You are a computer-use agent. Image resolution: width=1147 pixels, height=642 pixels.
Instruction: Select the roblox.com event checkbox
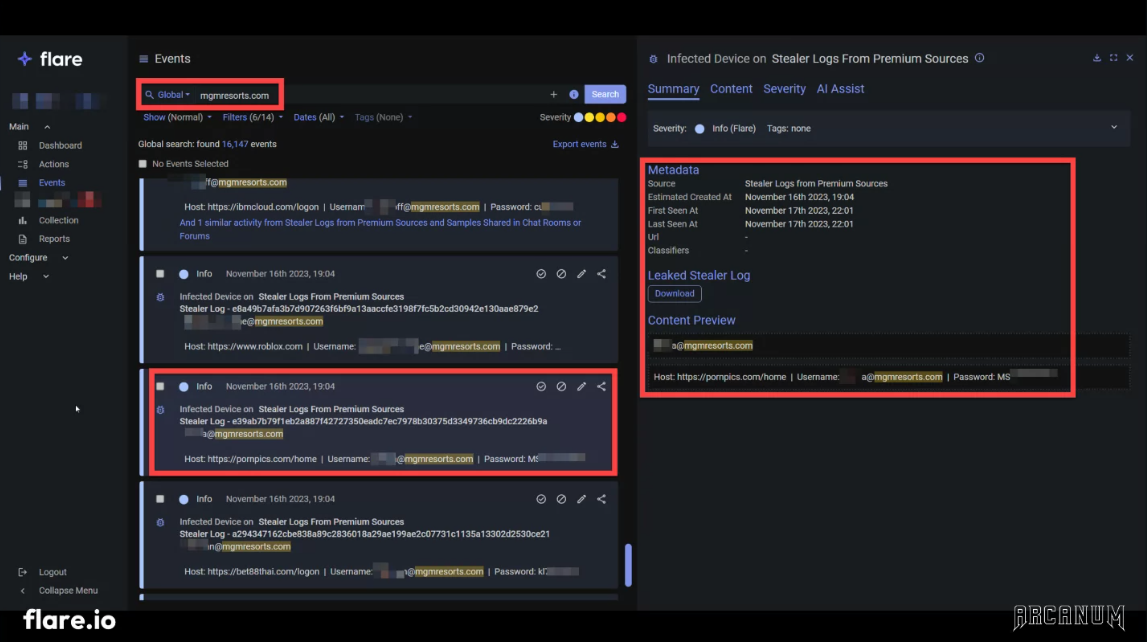click(160, 273)
